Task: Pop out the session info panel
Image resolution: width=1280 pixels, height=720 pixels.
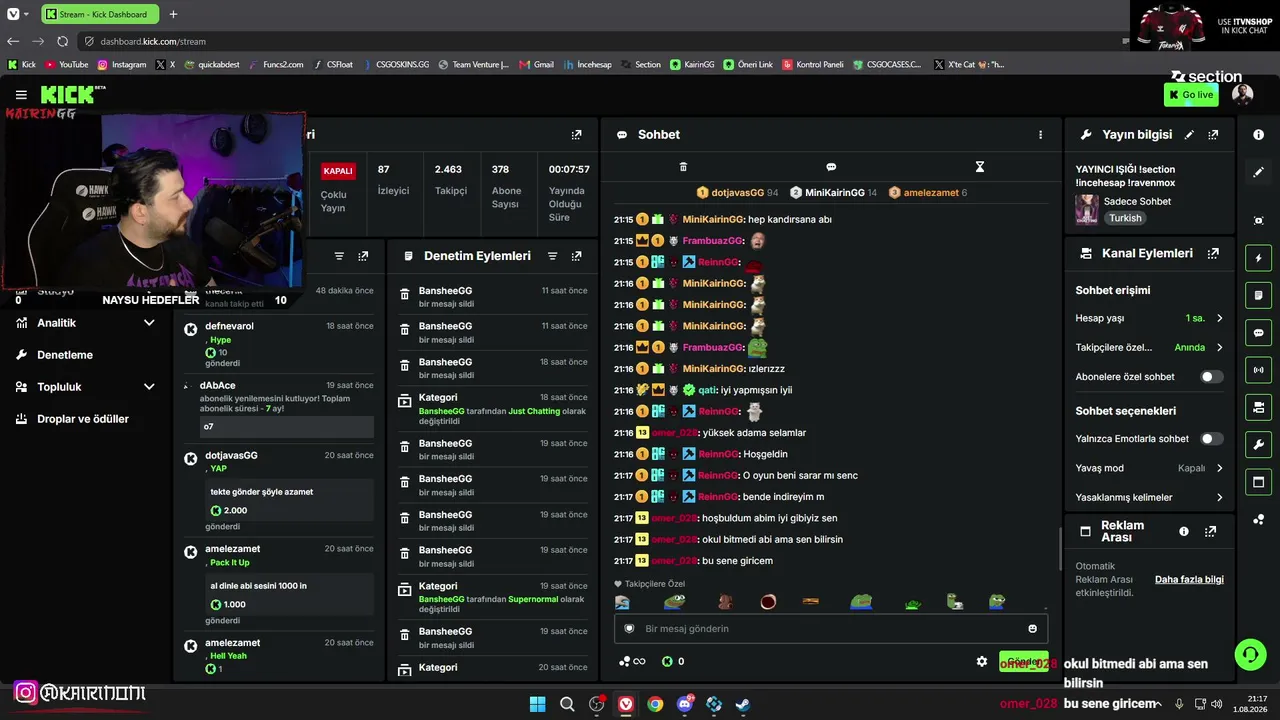Action: pos(576,135)
